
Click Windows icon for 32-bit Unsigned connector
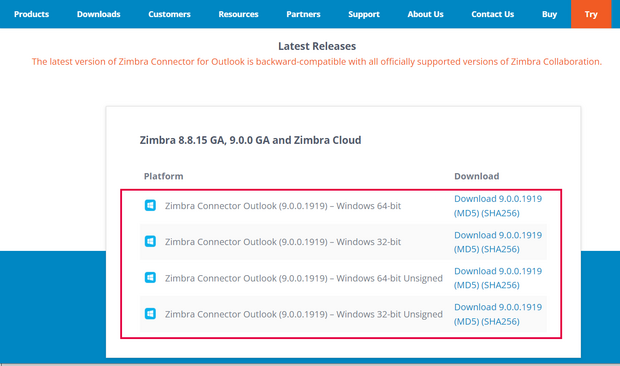point(150,314)
